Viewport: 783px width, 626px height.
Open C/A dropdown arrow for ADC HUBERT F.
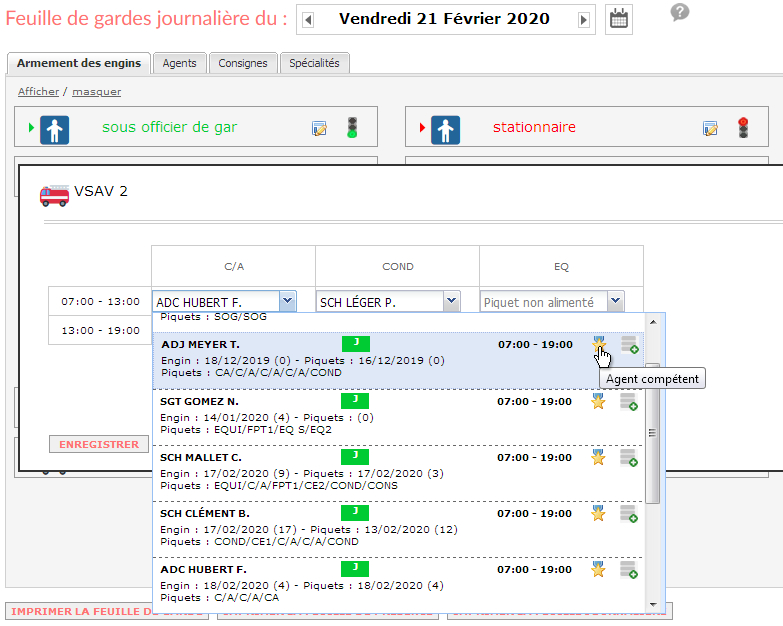(288, 302)
